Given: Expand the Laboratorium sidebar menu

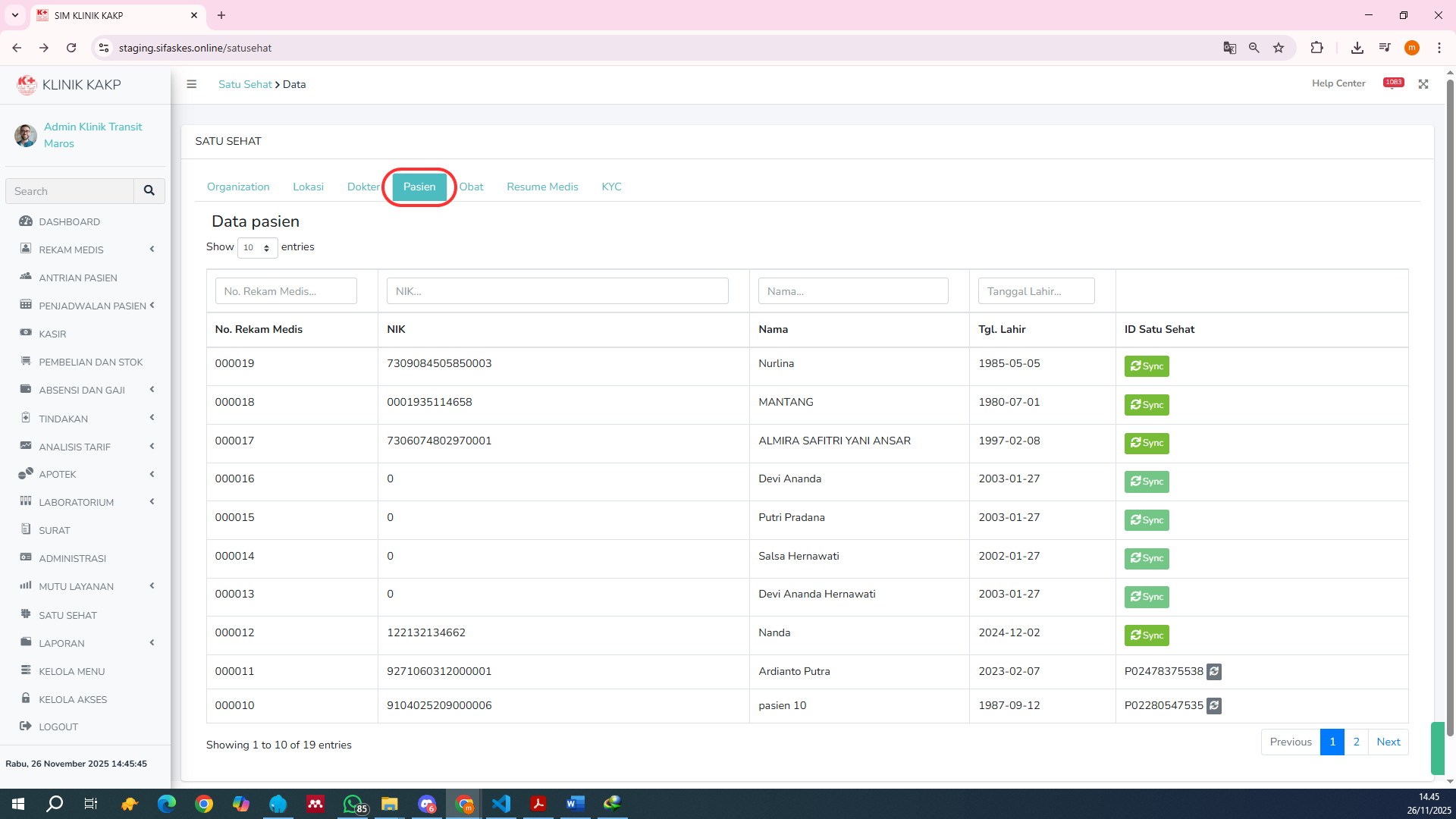Looking at the screenshot, I should tap(76, 502).
